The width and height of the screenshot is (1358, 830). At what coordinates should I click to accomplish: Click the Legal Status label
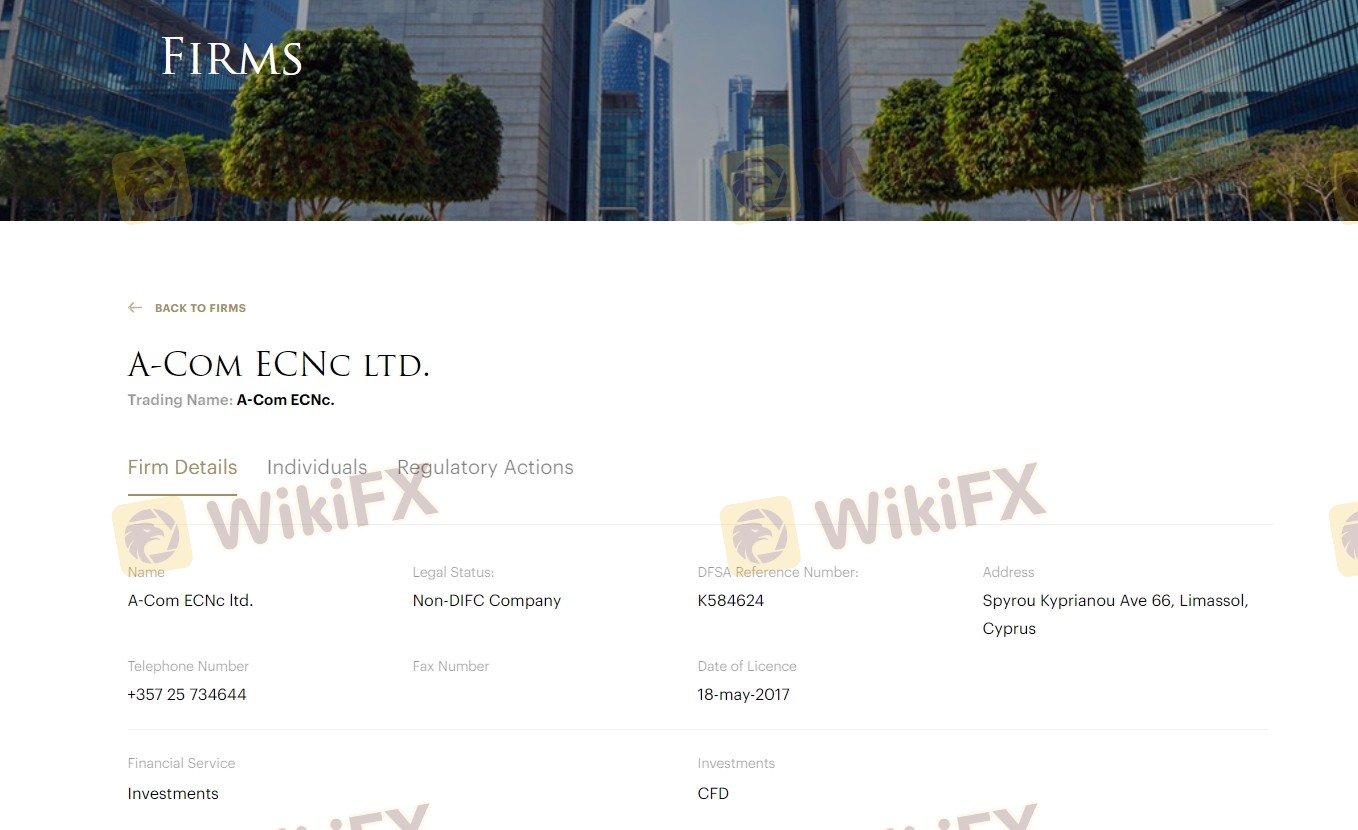click(454, 572)
